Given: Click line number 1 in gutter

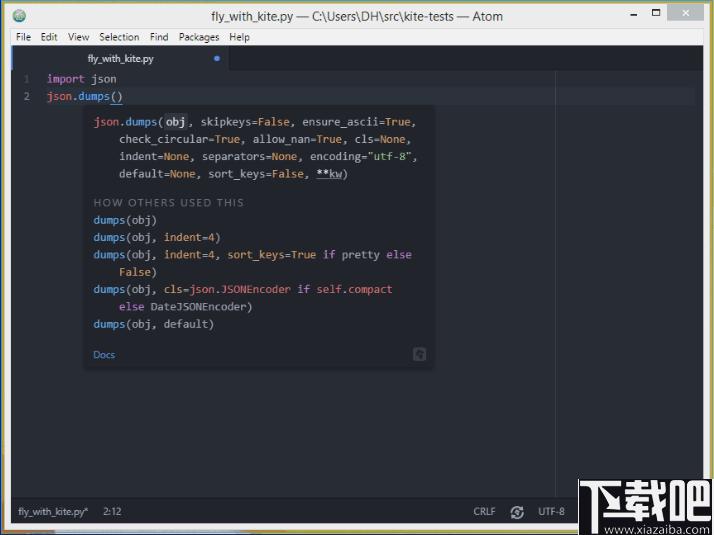Looking at the screenshot, I should (x=27, y=79).
